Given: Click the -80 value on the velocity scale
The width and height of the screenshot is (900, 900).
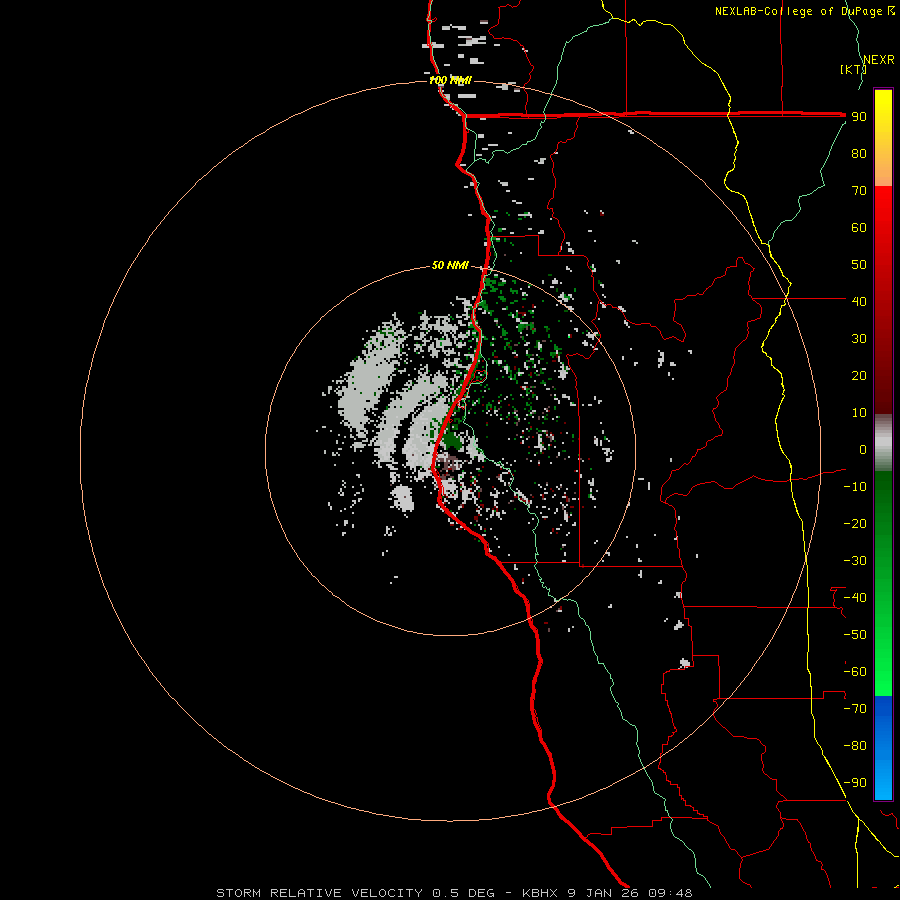Looking at the screenshot, I should (x=855, y=746).
